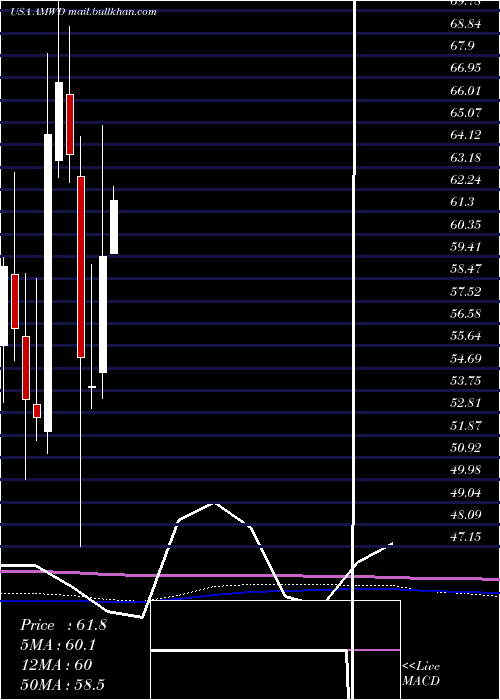Screen dimensions: 500x700
Task: Click the 64.12 price axis label
Action: [x=466, y=135]
